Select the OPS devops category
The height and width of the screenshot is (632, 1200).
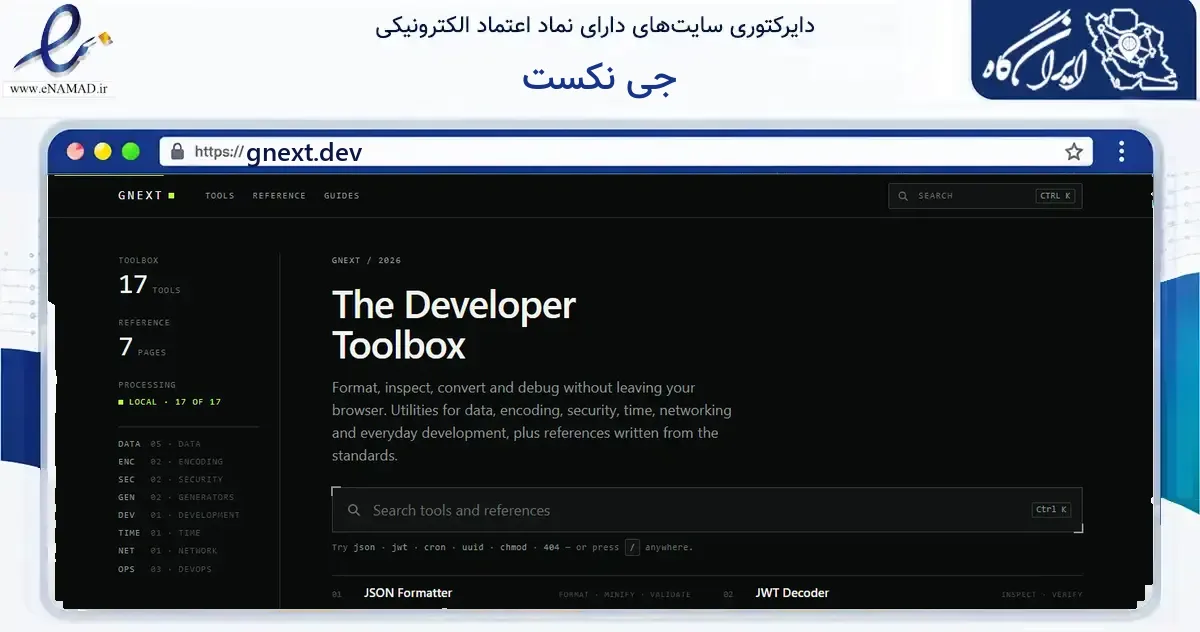pyautogui.click(x=165, y=569)
